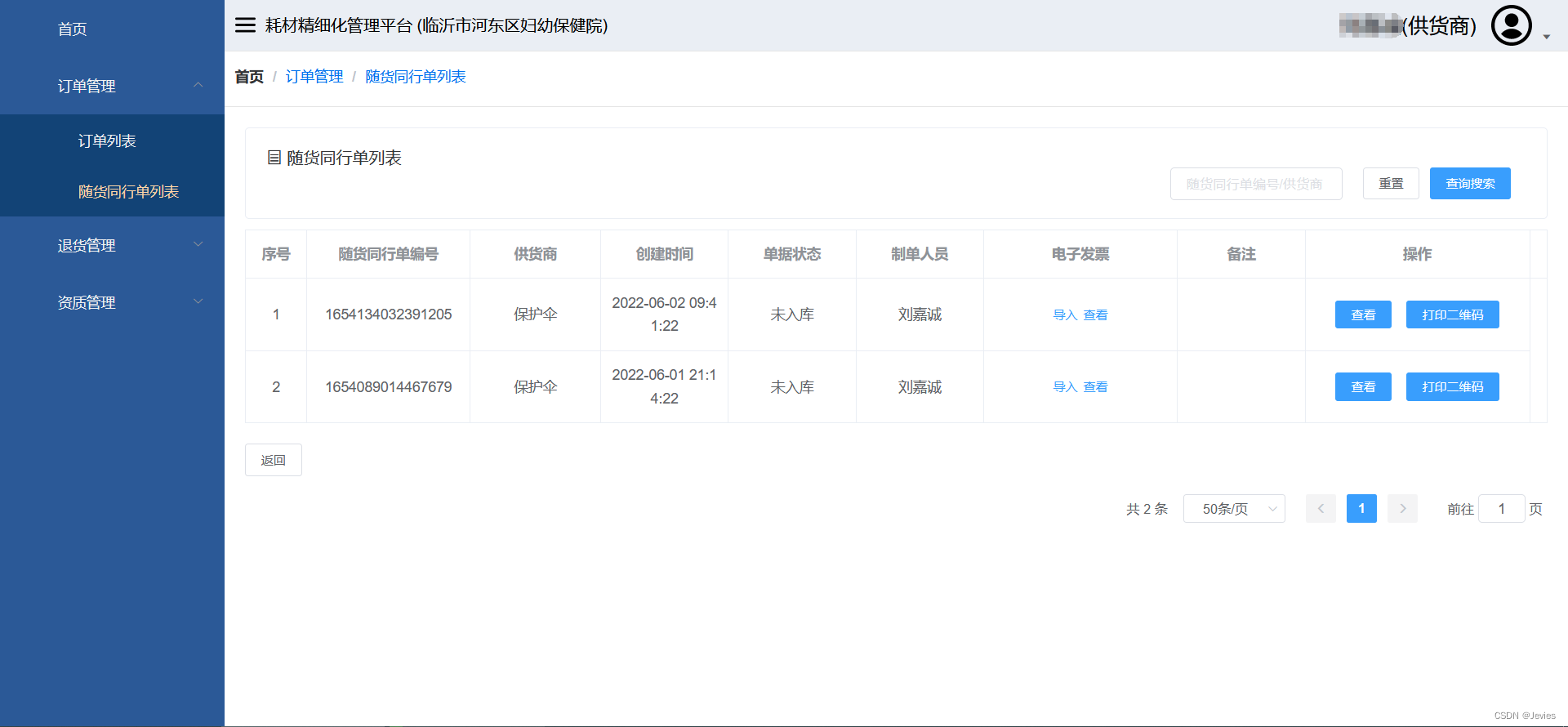Screen dimensions: 1568x727
Task: Click invoice 查看 link for order 1654134032391205
Action: click(1095, 314)
